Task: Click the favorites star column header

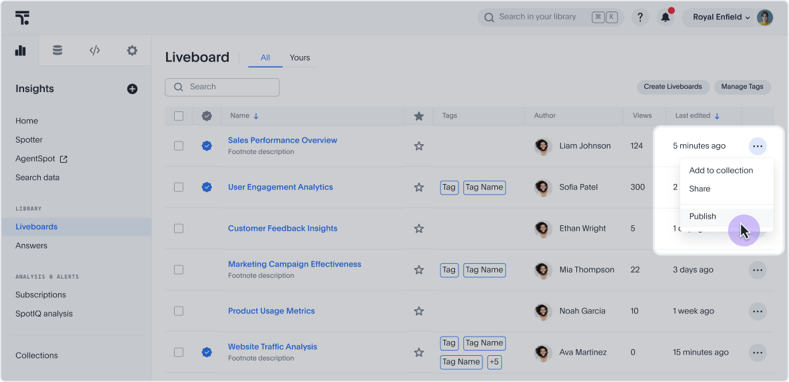Action: point(419,116)
